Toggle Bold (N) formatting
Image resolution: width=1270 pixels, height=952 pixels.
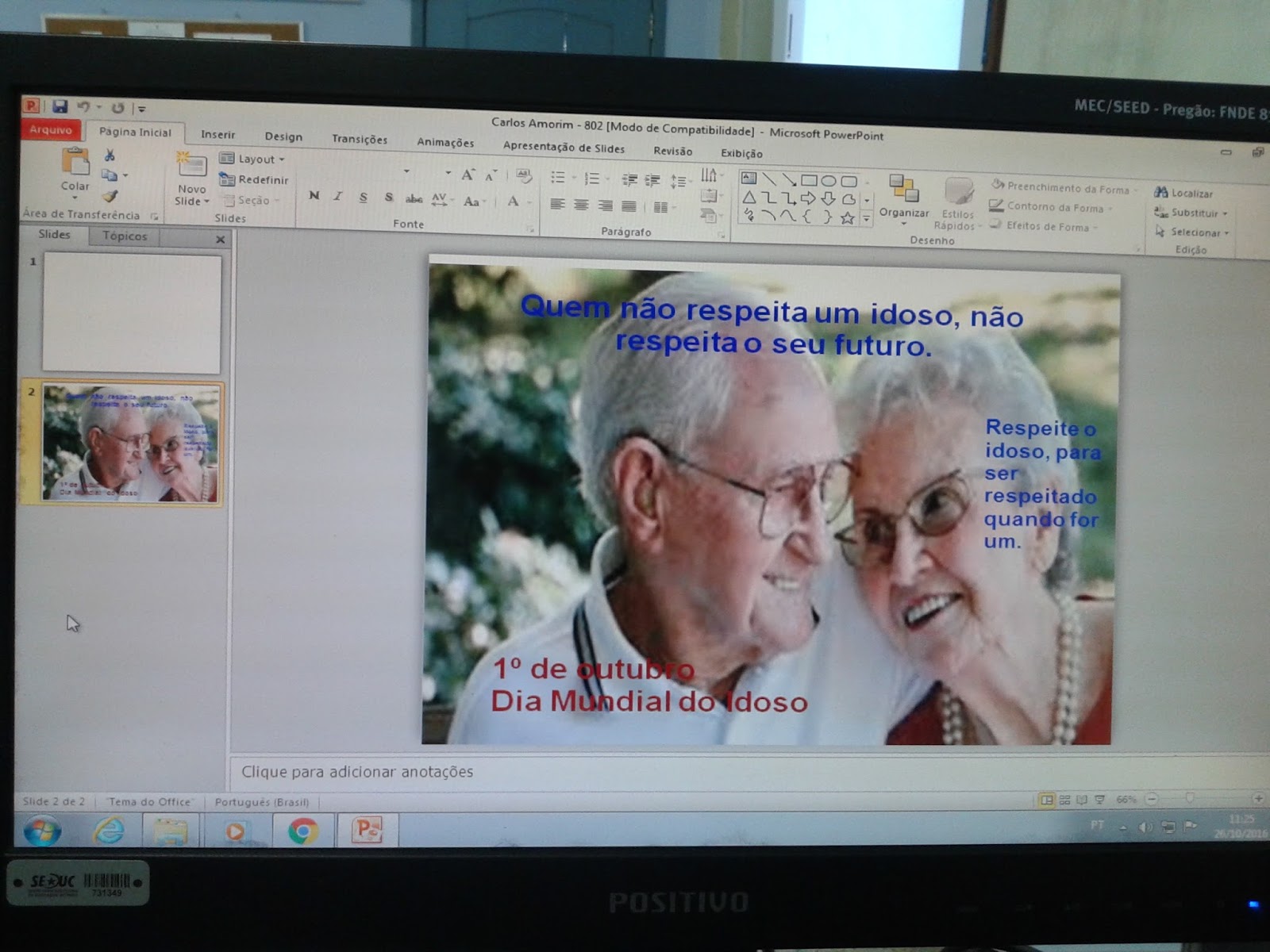tap(314, 195)
